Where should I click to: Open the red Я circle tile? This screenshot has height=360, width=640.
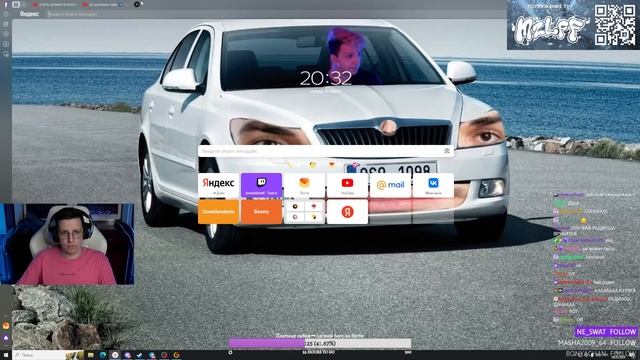(347, 211)
